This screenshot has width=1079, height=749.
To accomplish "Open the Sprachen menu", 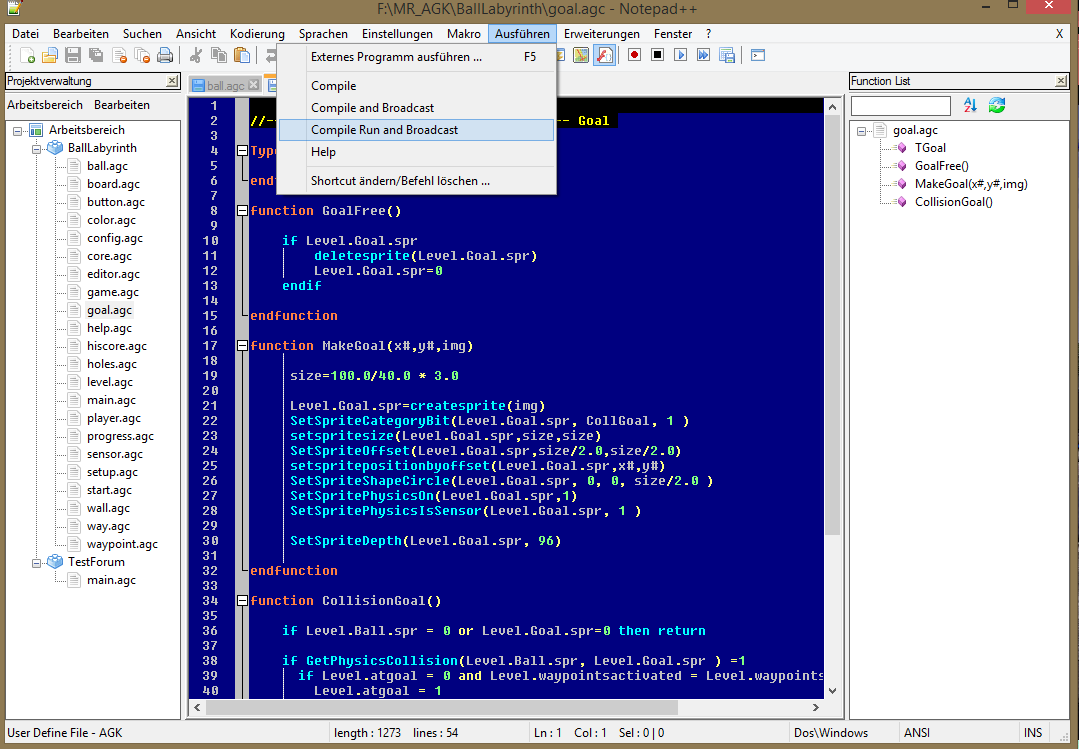I will (x=323, y=34).
